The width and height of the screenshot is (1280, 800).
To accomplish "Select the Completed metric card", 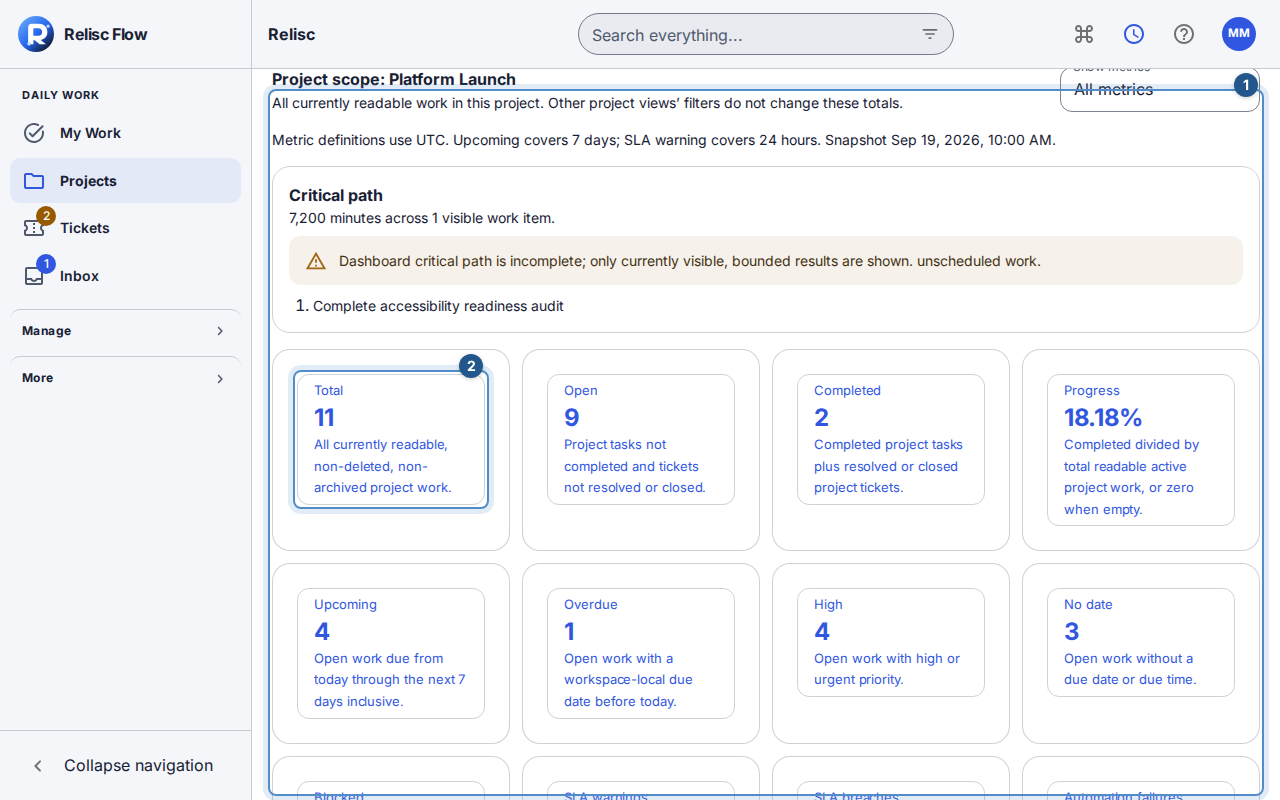I will click(891, 439).
